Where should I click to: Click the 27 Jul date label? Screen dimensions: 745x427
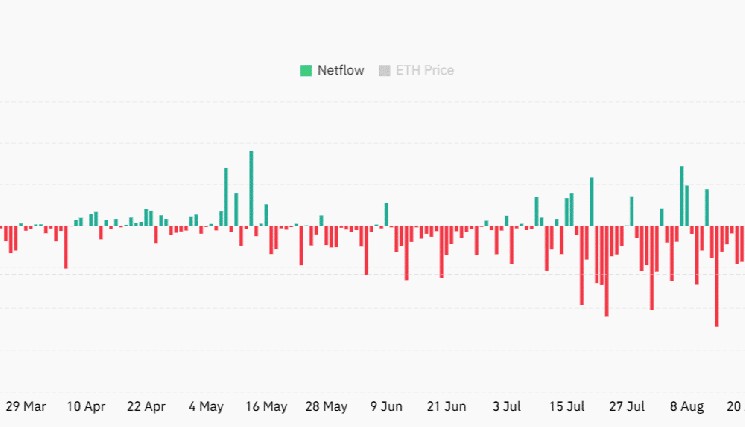click(x=627, y=407)
